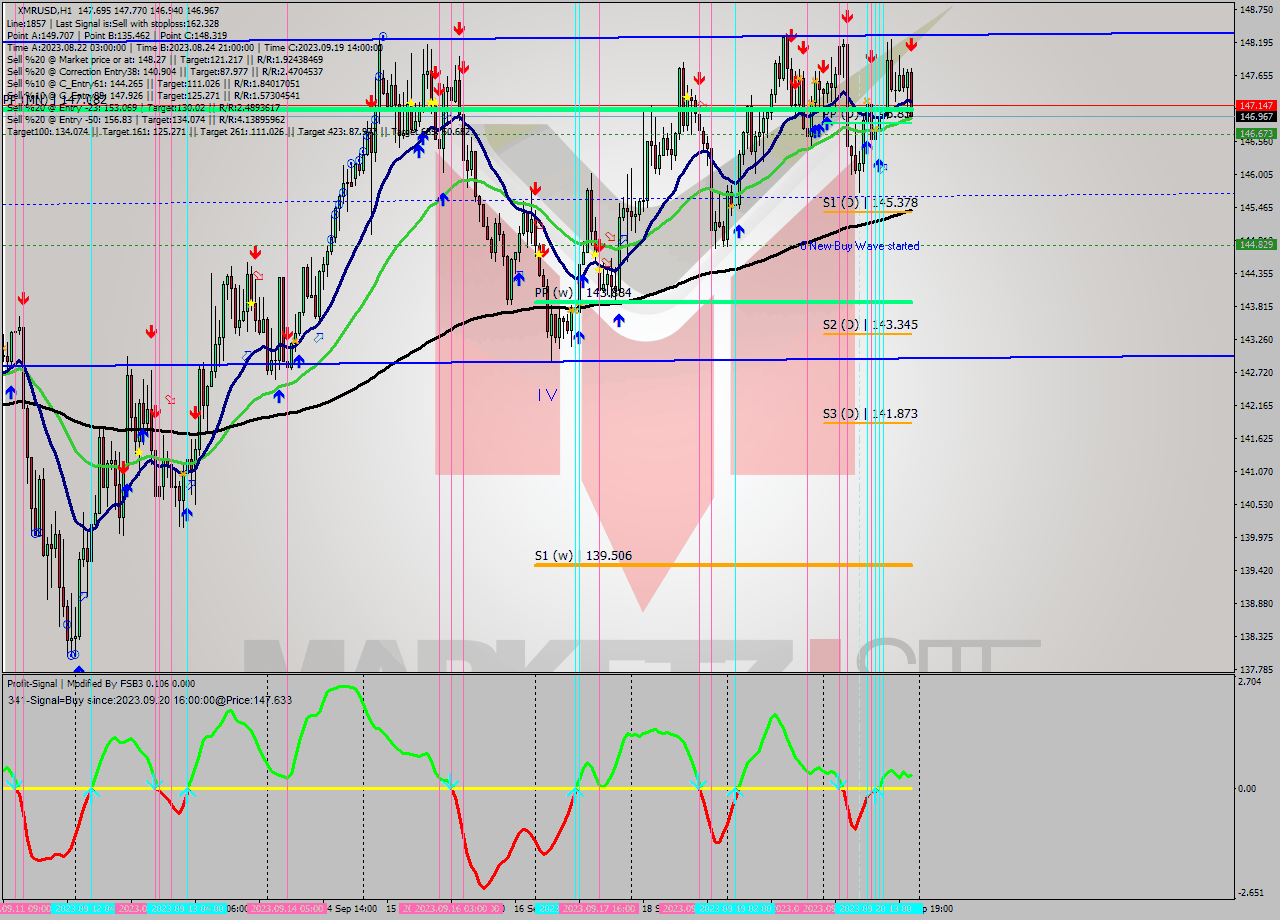Screen dimensions: 1280x920
Task: Click the 148.750 price axis value
Action: pyautogui.click(x=1255, y=10)
